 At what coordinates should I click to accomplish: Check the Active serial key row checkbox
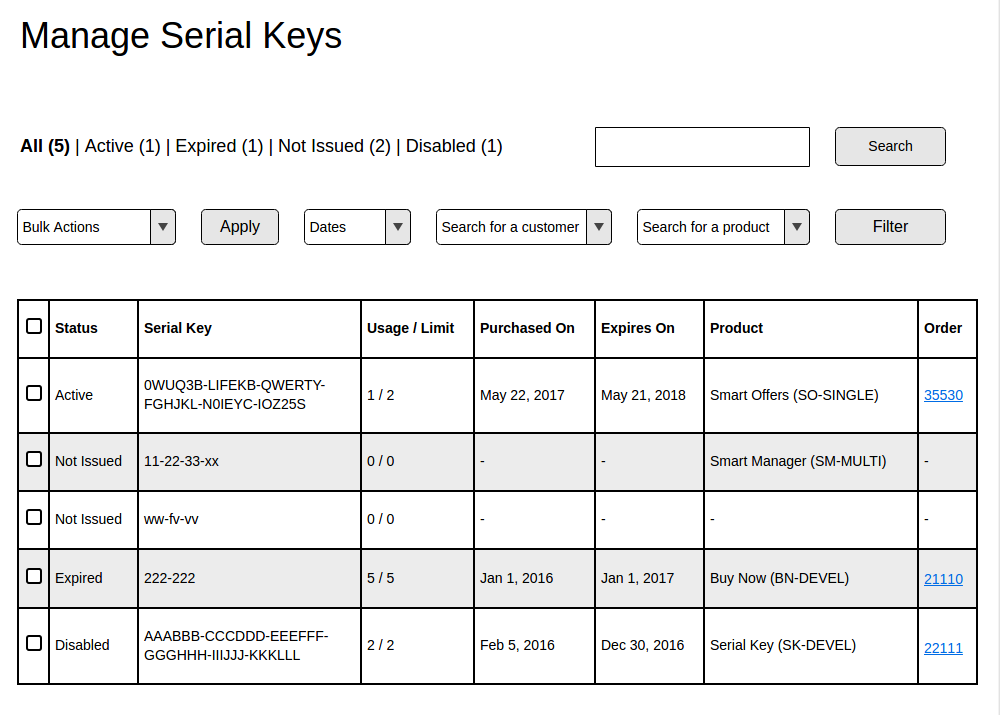click(34, 393)
